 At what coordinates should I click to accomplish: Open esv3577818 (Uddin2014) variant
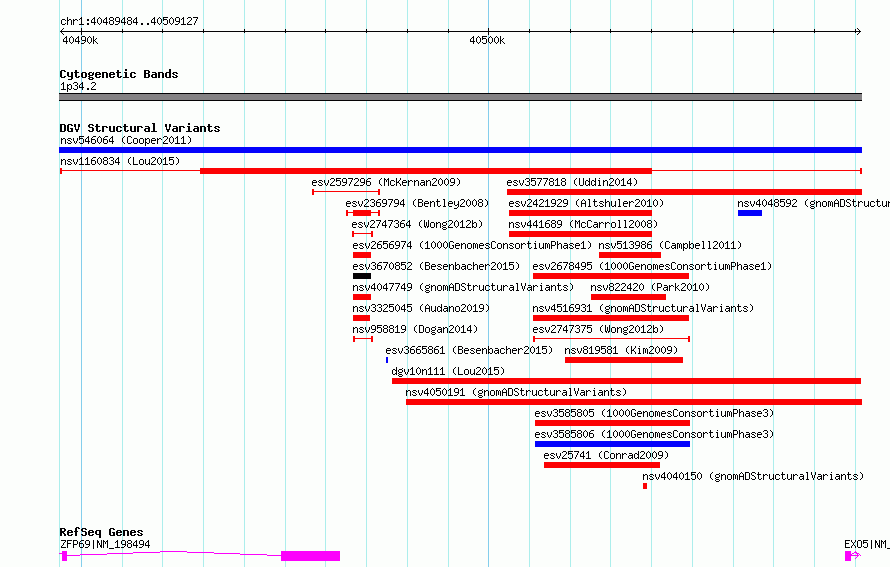click(572, 182)
